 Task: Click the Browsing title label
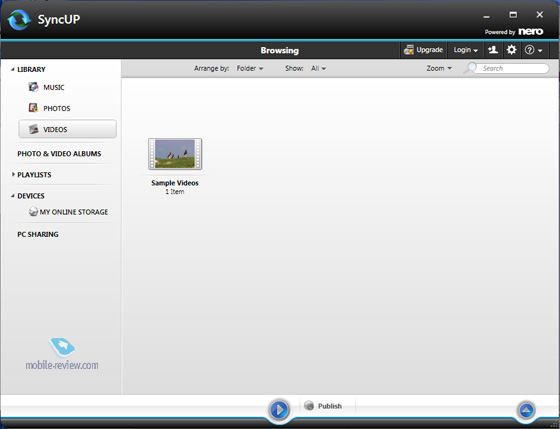pos(280,50)
